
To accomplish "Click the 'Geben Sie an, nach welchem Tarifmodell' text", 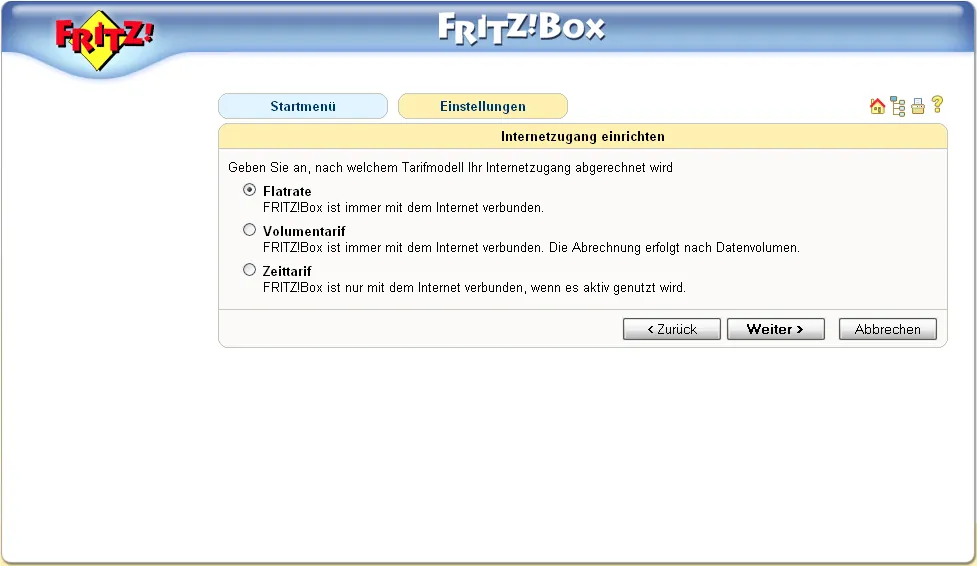I will 346,168.
